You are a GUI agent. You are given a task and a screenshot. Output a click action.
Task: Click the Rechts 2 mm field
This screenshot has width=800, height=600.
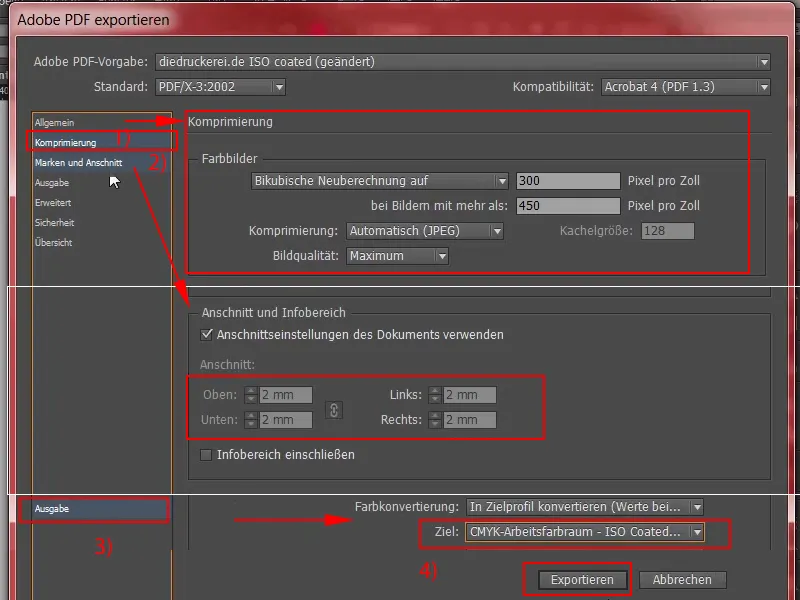[x=469, y=420]
